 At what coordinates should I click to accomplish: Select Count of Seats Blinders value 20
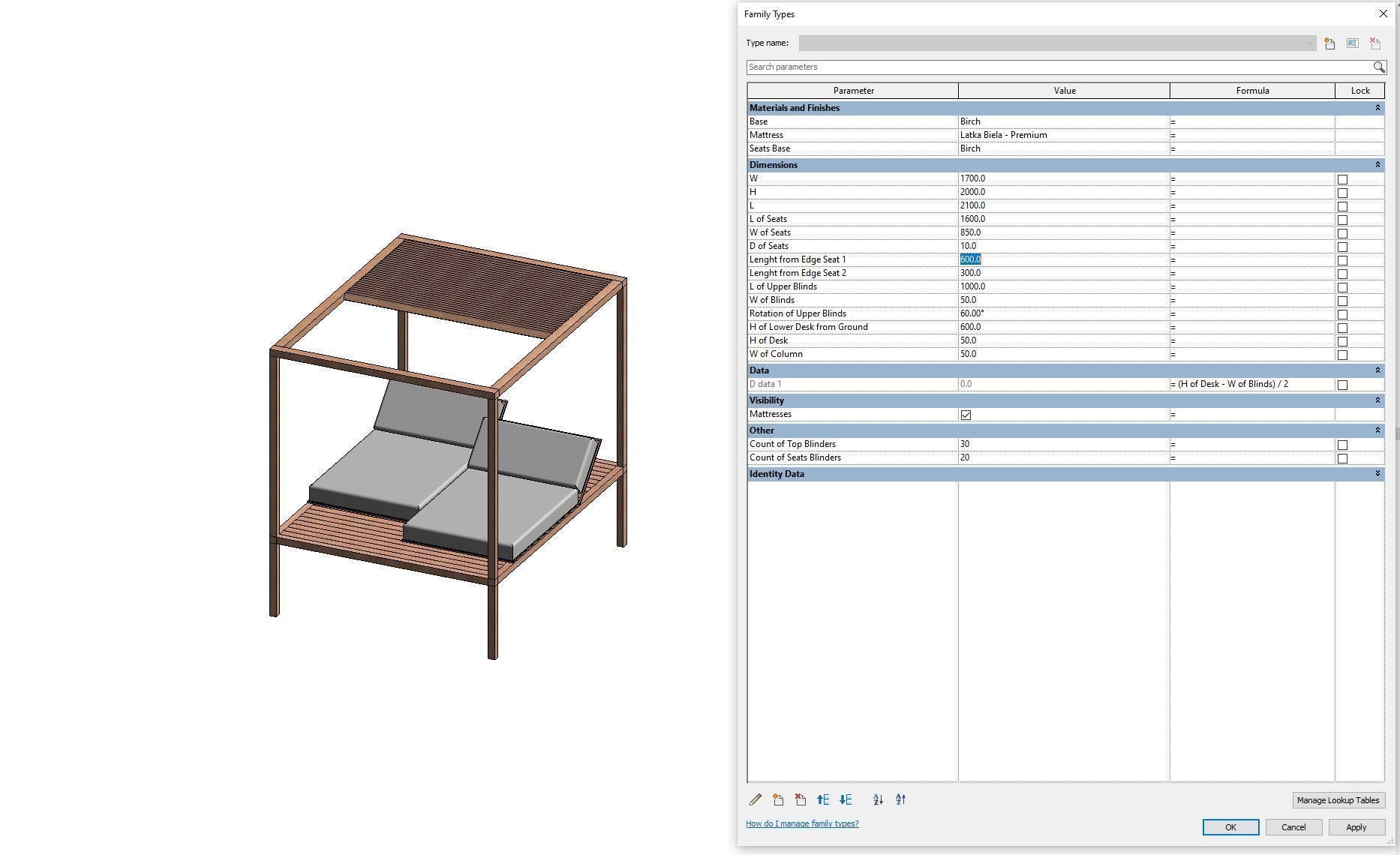coord(1064,457)
